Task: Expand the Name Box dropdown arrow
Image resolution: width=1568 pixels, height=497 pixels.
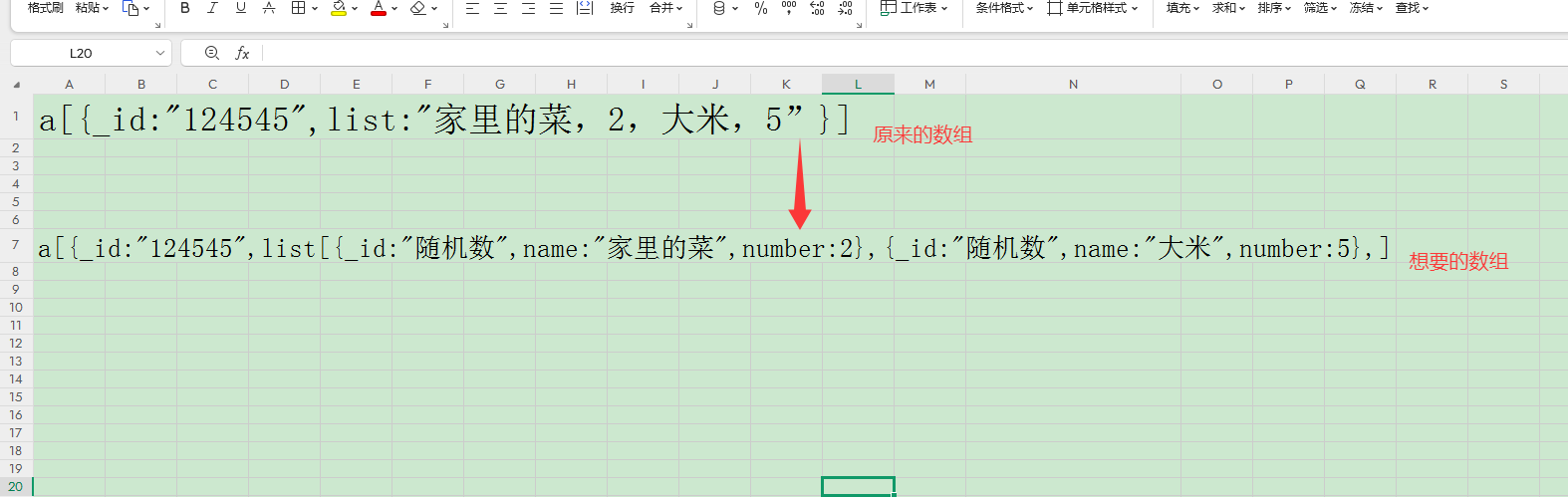Action: (159, 53)
